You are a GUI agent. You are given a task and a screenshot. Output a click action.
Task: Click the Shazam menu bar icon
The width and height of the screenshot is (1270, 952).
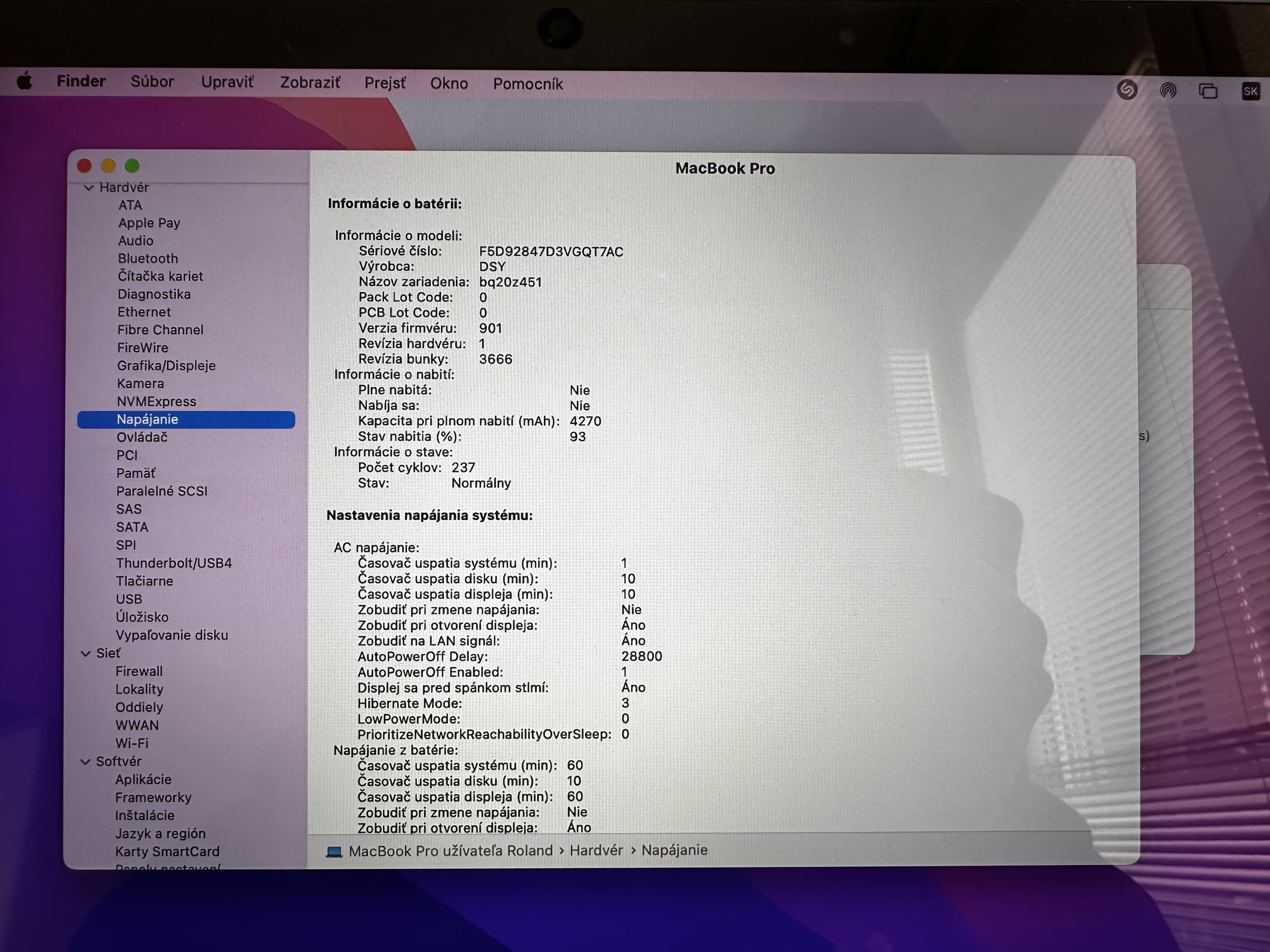(x=1126, y=89)
